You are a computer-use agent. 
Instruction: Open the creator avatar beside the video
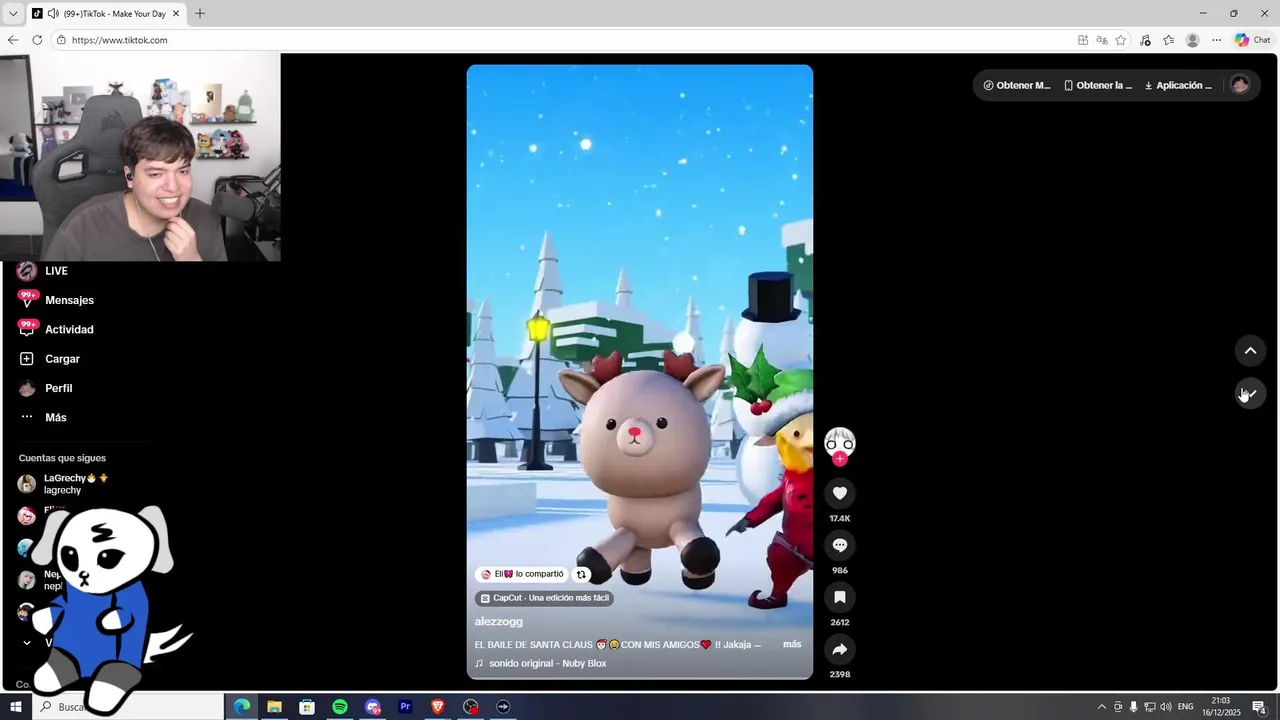click(840, 441)
